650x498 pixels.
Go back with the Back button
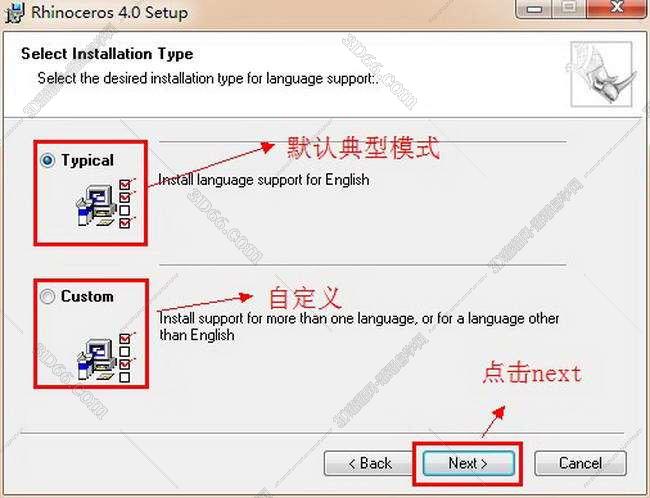click(369, 463)
